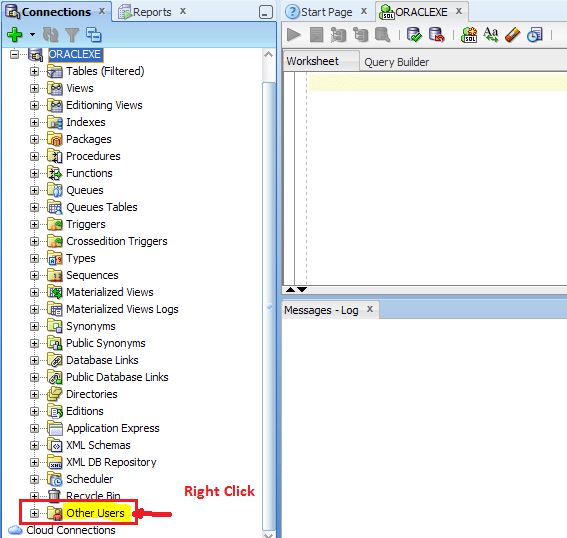The width and height of the screenshot is (567, 538).
Task: Expand the Views node
Action: pos(34,88)
